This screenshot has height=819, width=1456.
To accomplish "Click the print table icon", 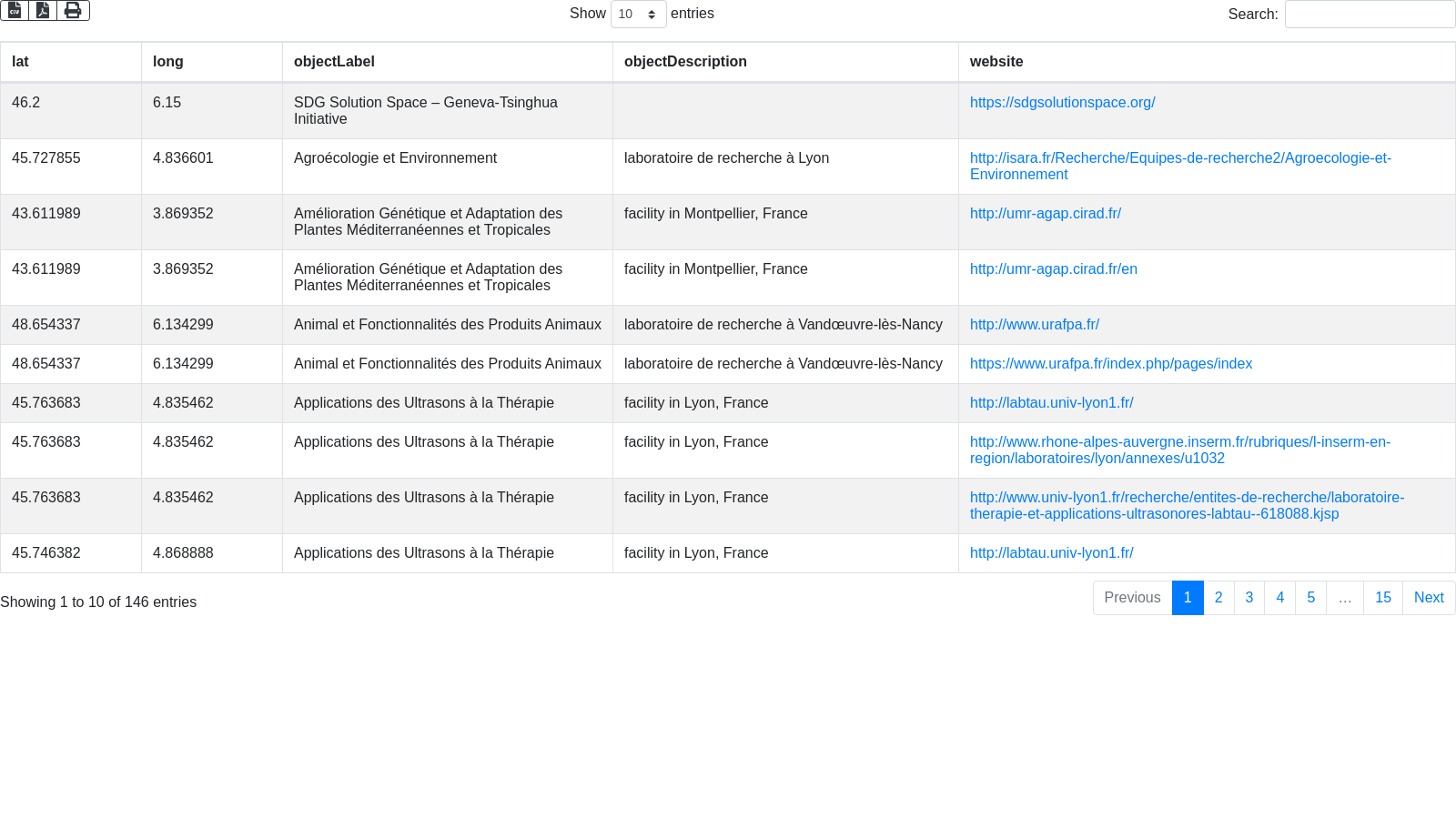I will 73,10.
